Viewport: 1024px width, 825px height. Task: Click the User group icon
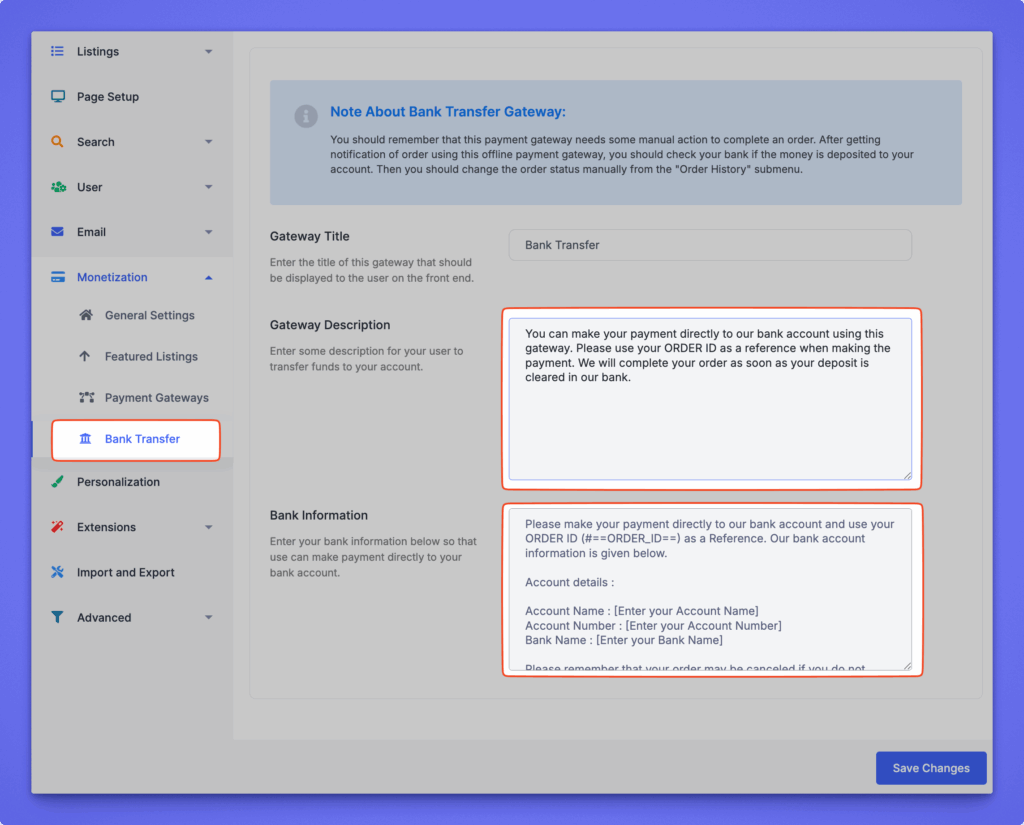pos(58,187)
